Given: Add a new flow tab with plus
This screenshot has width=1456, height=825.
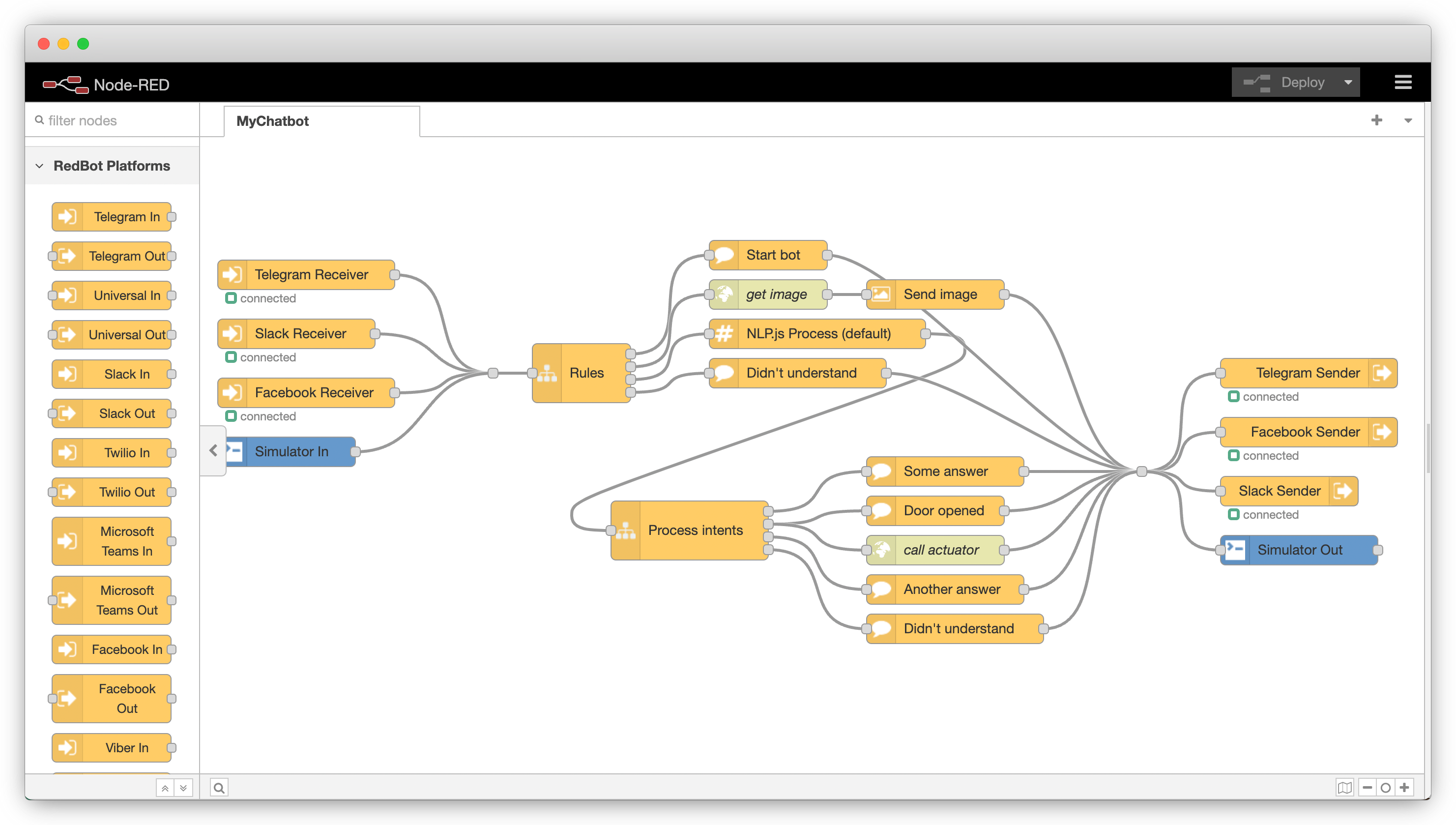Looking at the screenshot, I should coord(1377,120).
